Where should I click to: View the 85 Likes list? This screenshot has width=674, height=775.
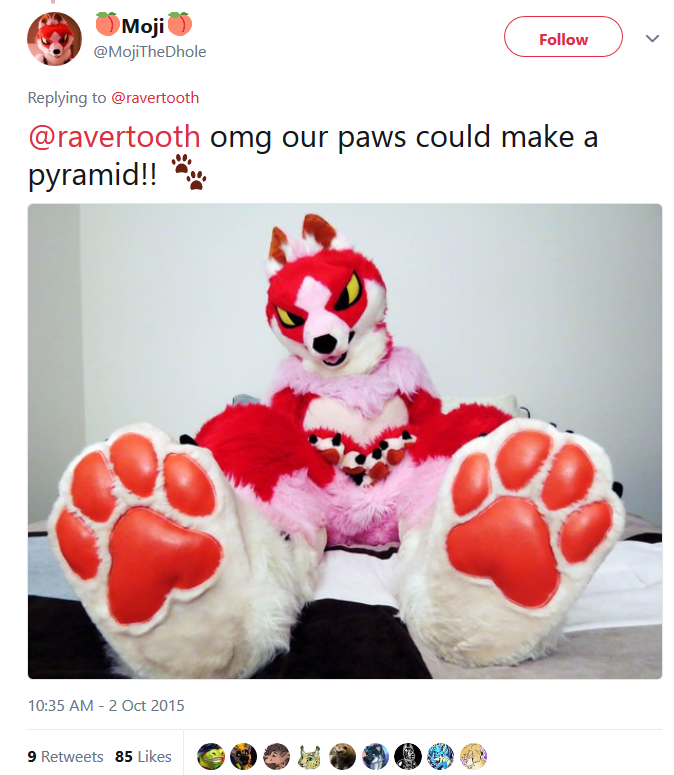[x=143, y=756]
